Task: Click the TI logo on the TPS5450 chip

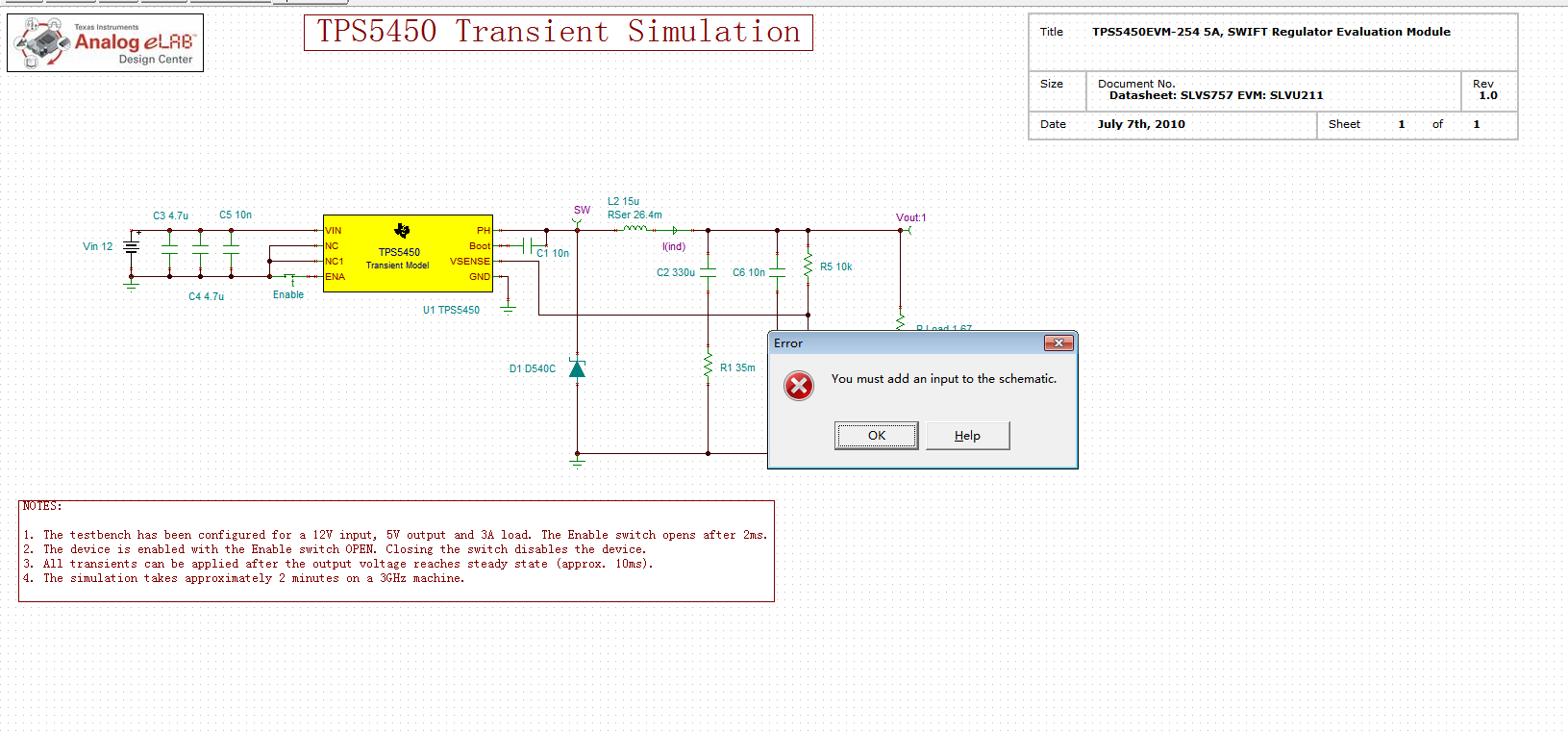Action: point(402,231)
